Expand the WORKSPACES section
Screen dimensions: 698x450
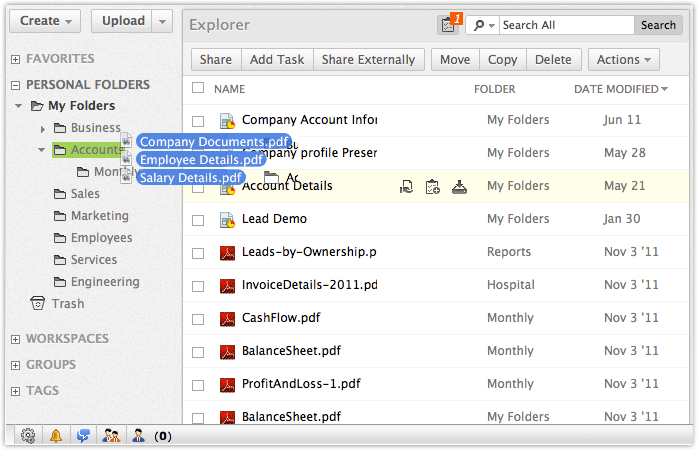coord(15,339)
